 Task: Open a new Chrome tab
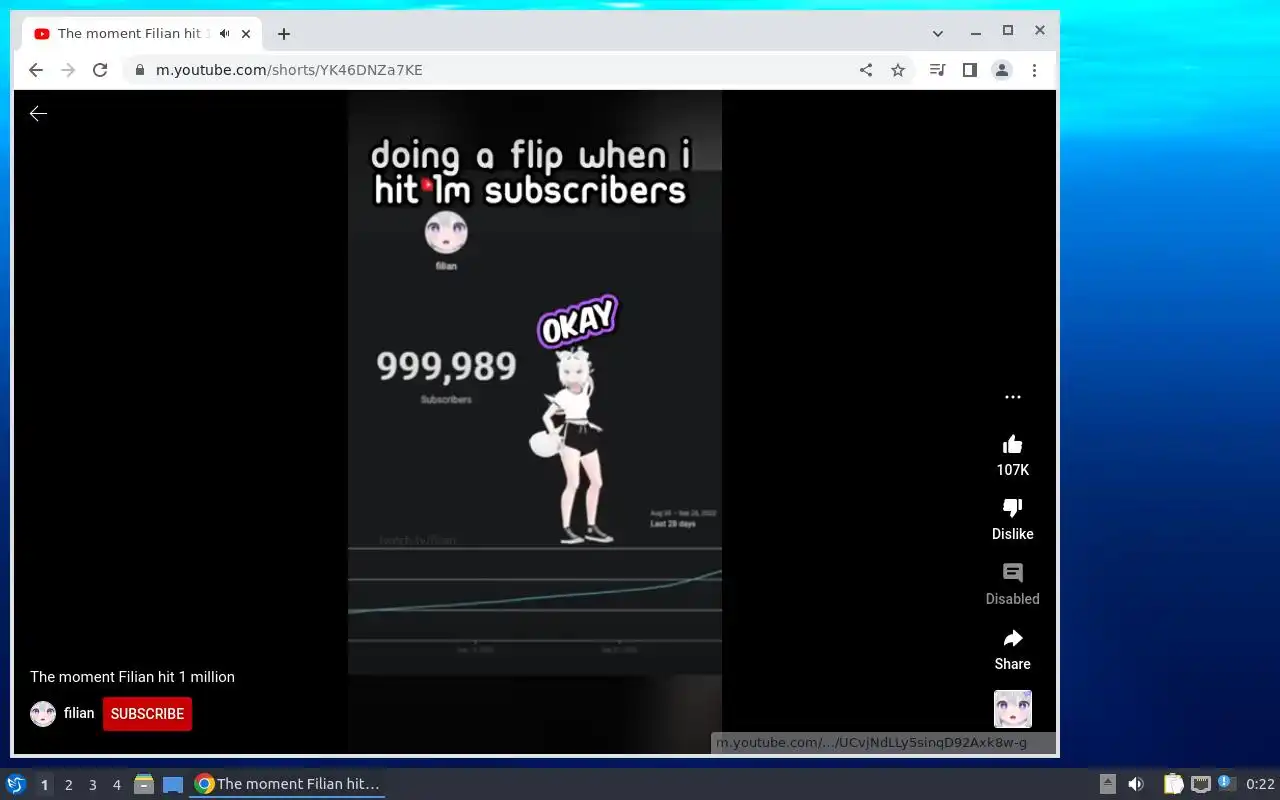pyautogui.click(x=284, y=34)
